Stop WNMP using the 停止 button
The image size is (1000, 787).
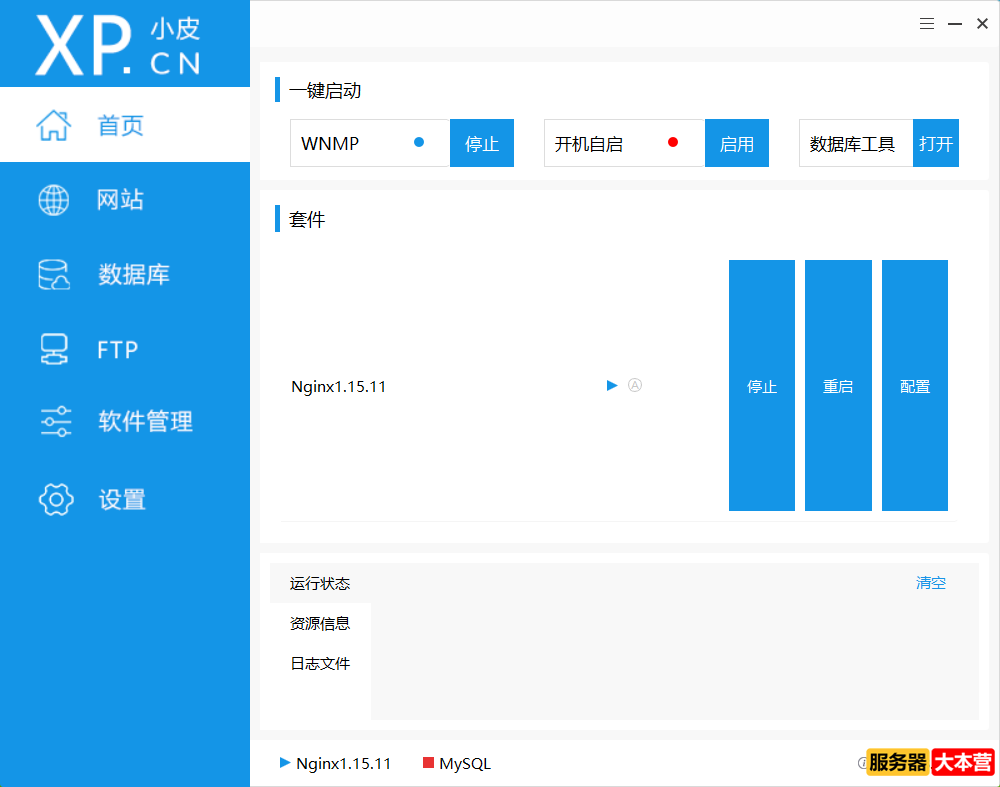[x=482, y=143]
